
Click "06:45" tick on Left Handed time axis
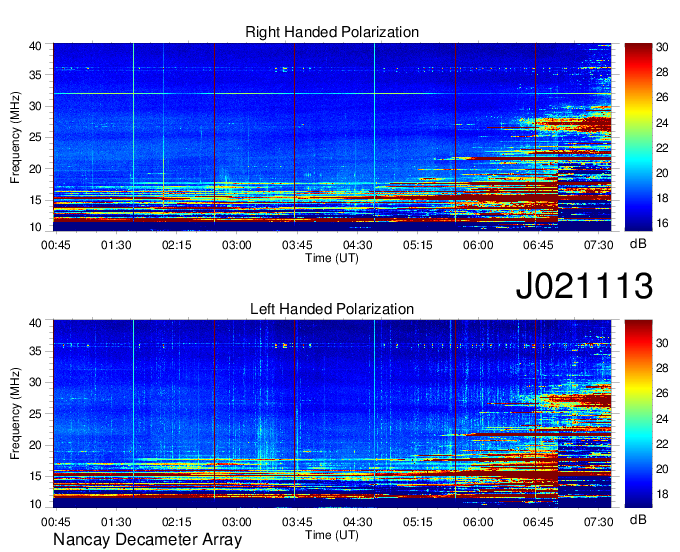point(538,522)
